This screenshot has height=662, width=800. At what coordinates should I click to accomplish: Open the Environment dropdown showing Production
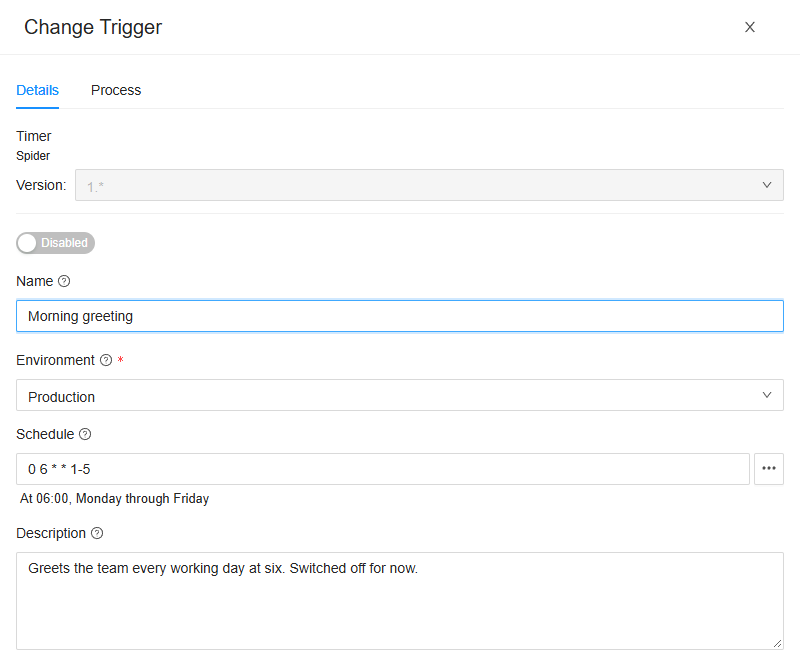coord(399,395)
